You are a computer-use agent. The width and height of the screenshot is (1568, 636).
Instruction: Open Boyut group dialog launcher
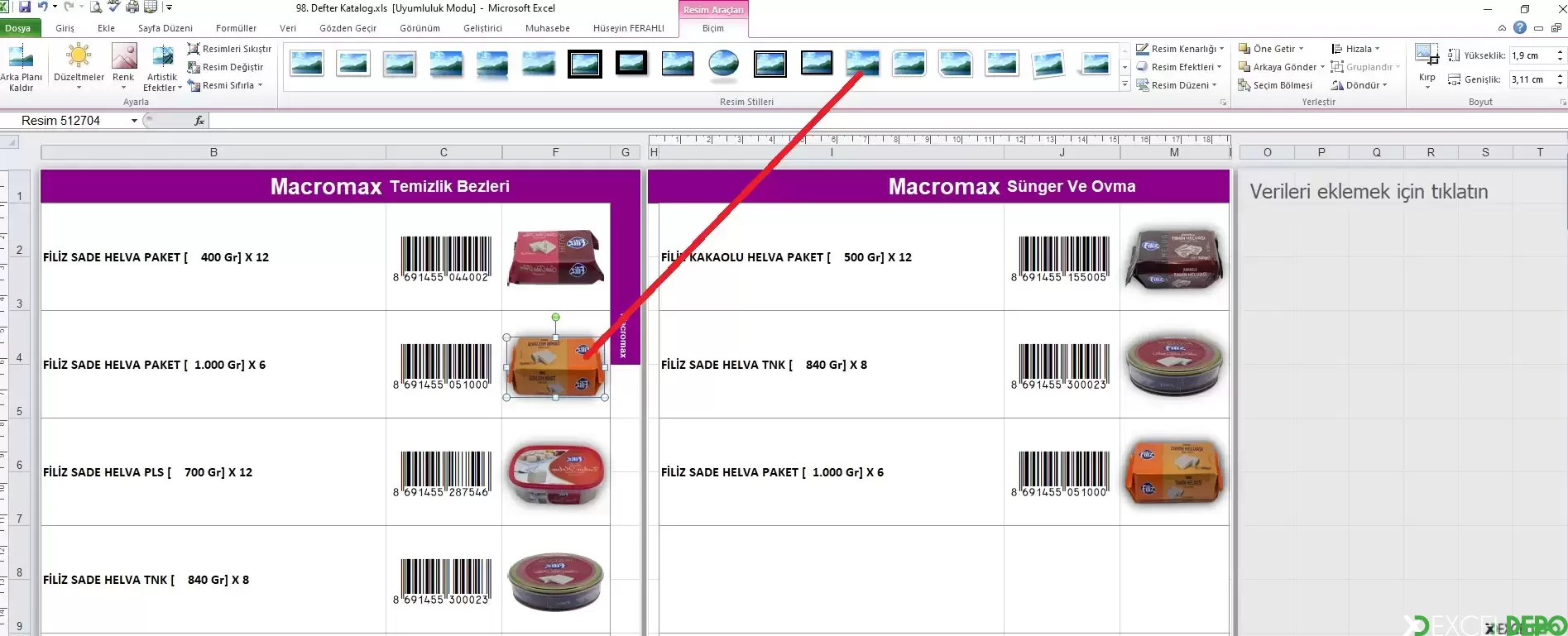tap(1562, 103)
